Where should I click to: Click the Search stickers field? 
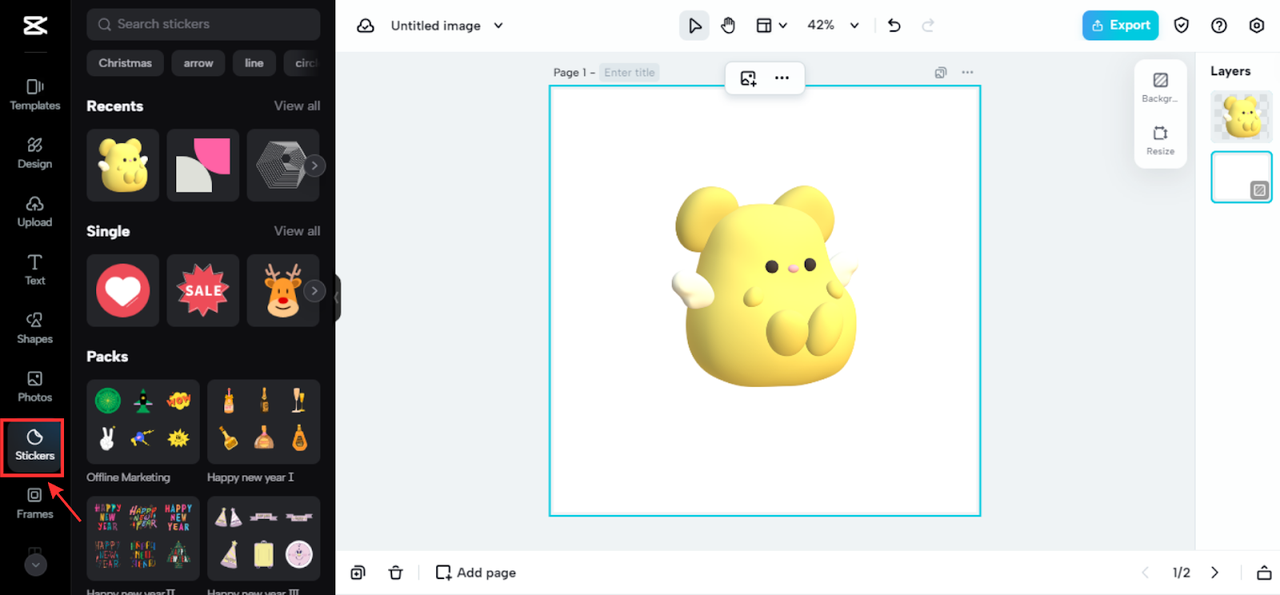[x=203, y=24]
